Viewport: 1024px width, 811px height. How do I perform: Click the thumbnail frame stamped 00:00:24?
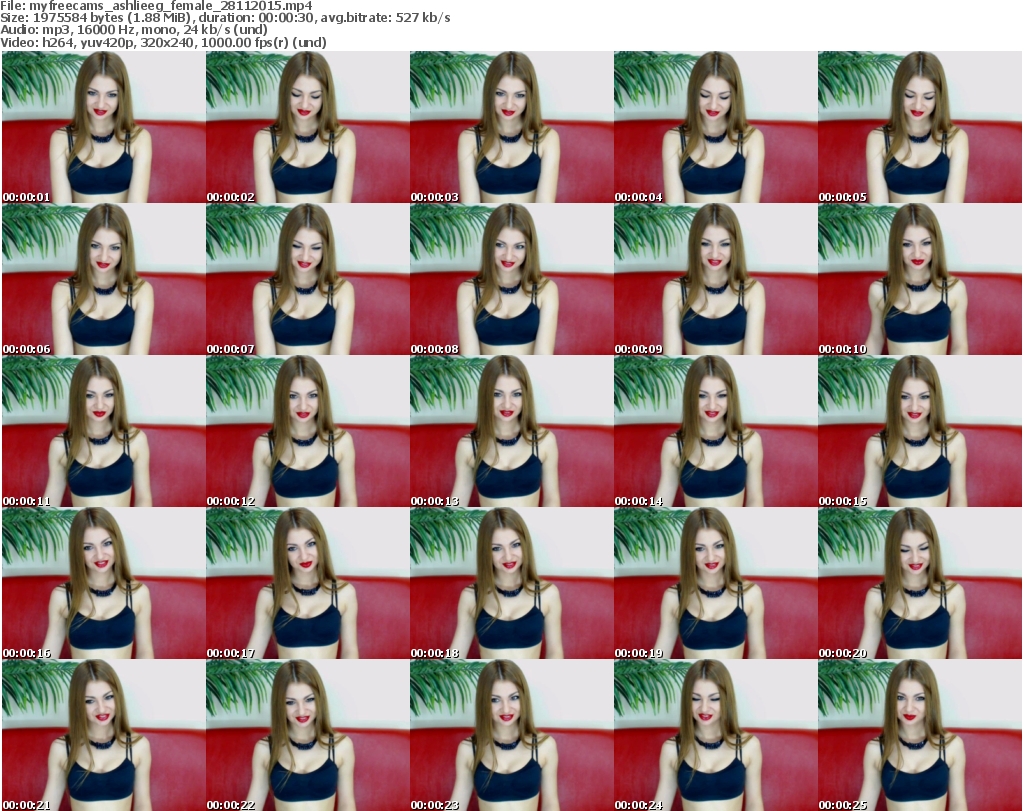pyautogui.click(x=715, y=735)
